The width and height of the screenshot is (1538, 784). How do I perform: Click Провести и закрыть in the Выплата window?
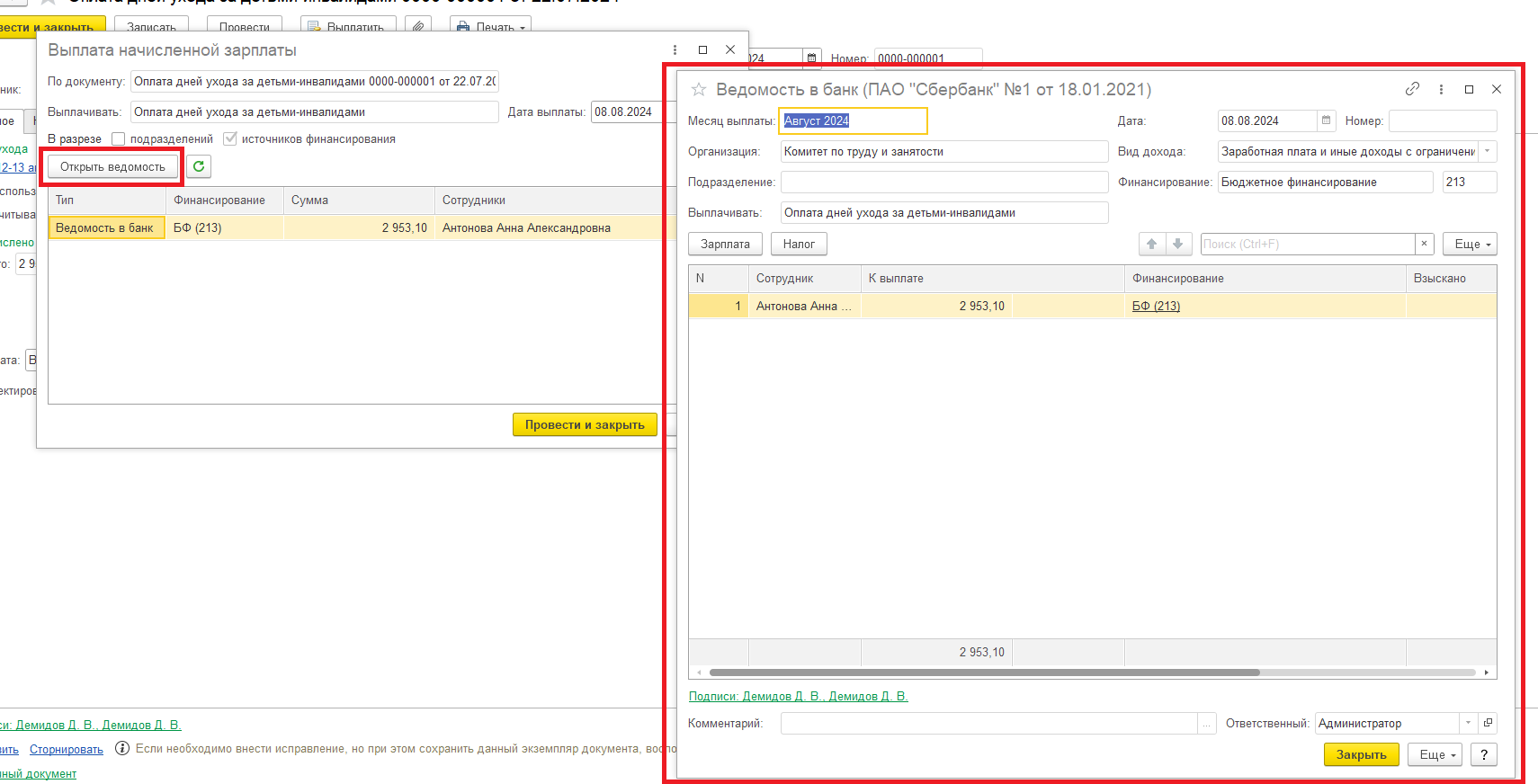point(585,424)
